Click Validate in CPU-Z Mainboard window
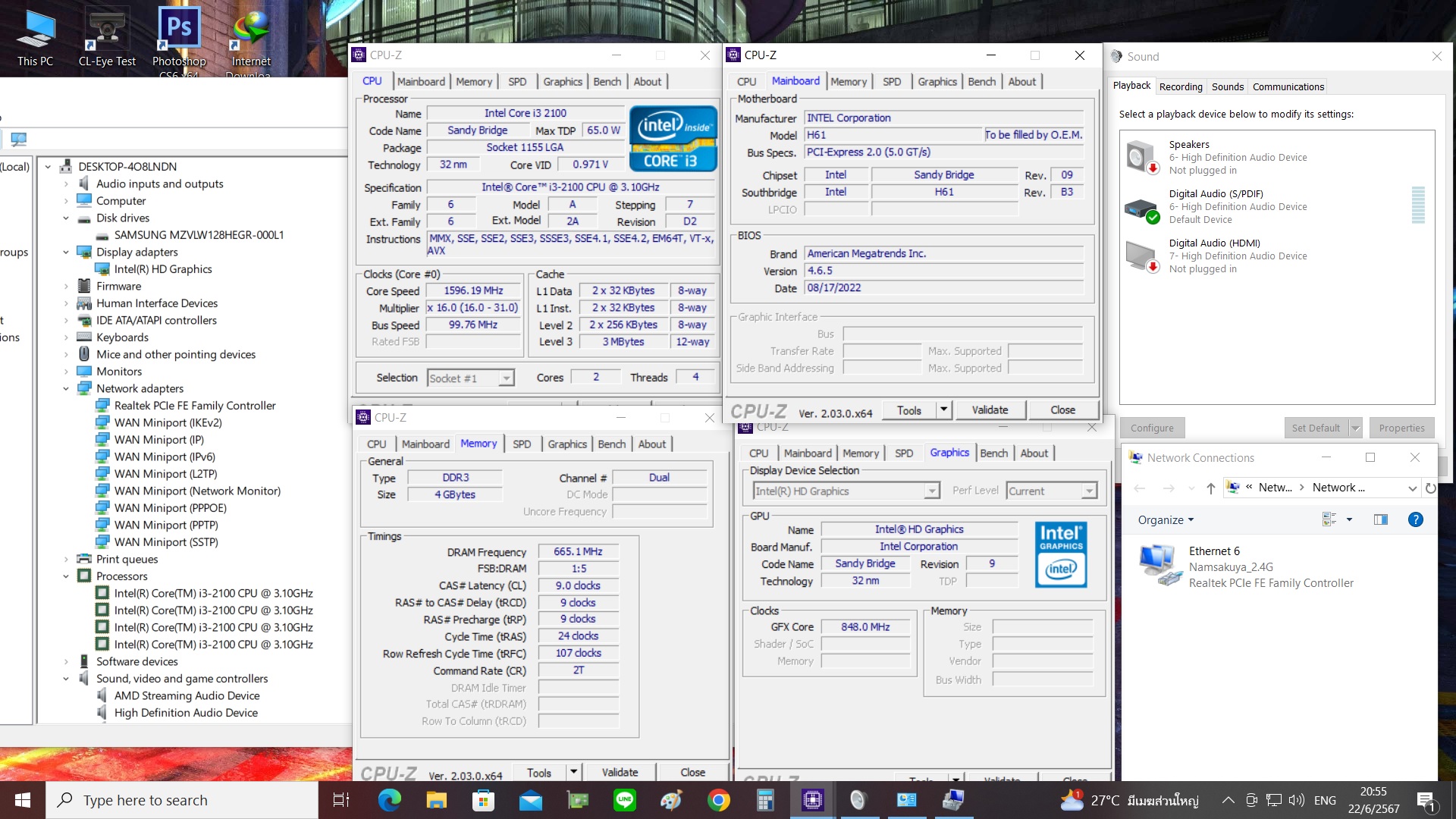1456x819 pixels. pos(990,409)
